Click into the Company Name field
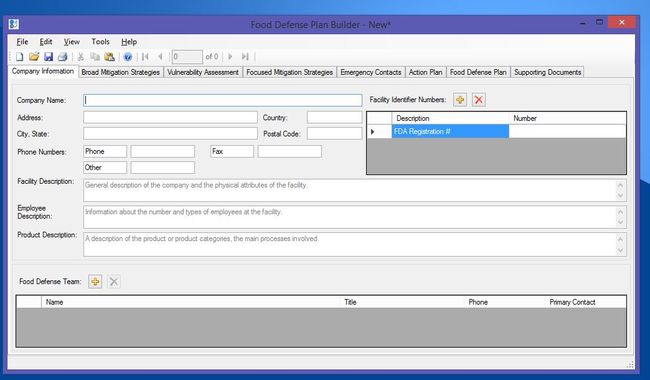Screen dimensions: 650x380 (223, 100)
